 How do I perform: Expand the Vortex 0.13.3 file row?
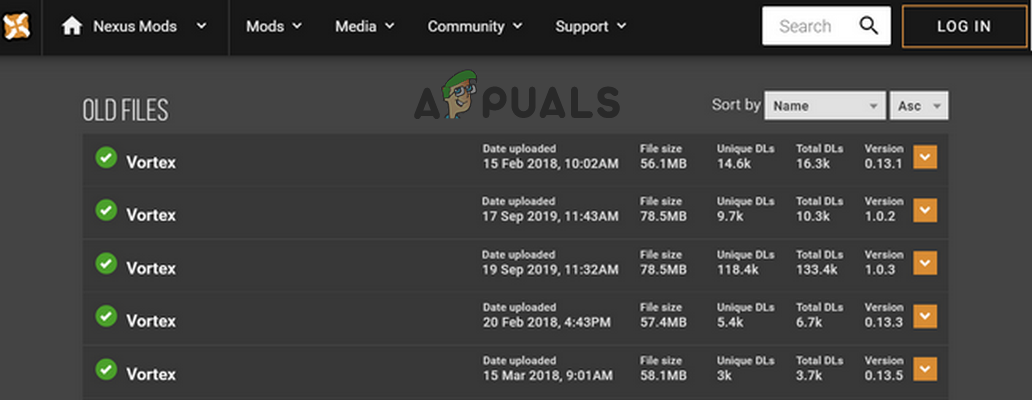pyautogui.click(x=925, y=316)
